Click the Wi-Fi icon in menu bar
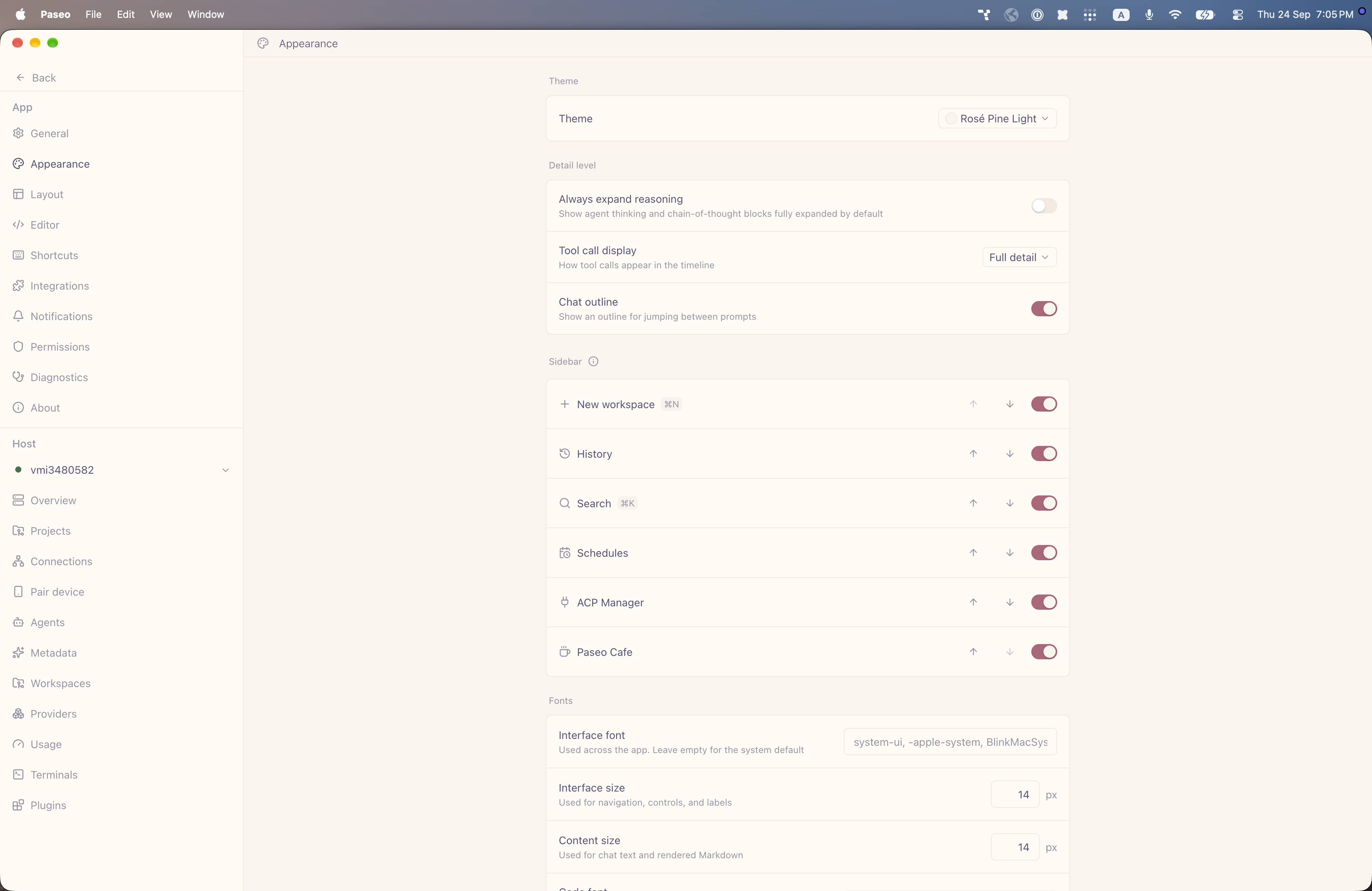Screen dimensions: 1372x891 pos(1175,14)
